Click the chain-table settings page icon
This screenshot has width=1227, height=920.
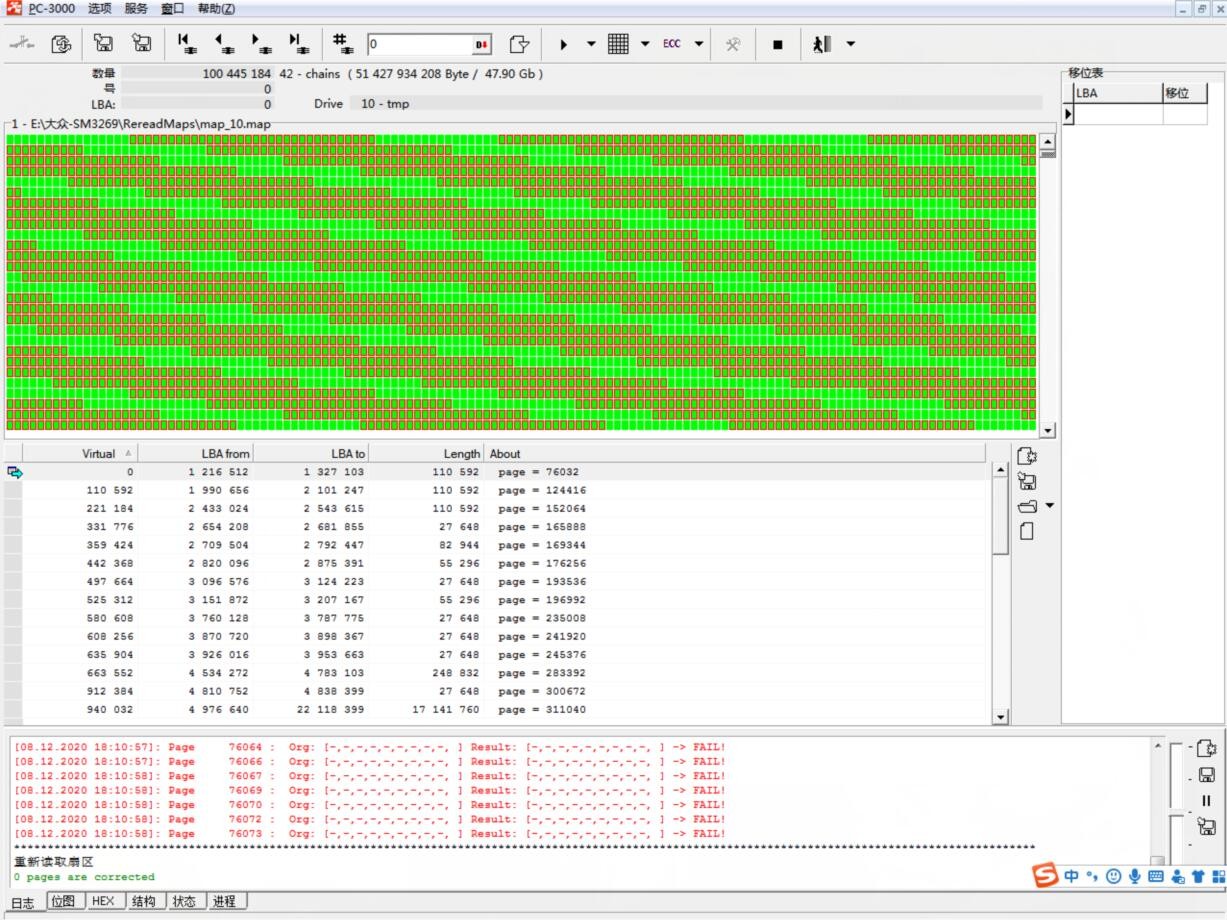click(1027, 456)
